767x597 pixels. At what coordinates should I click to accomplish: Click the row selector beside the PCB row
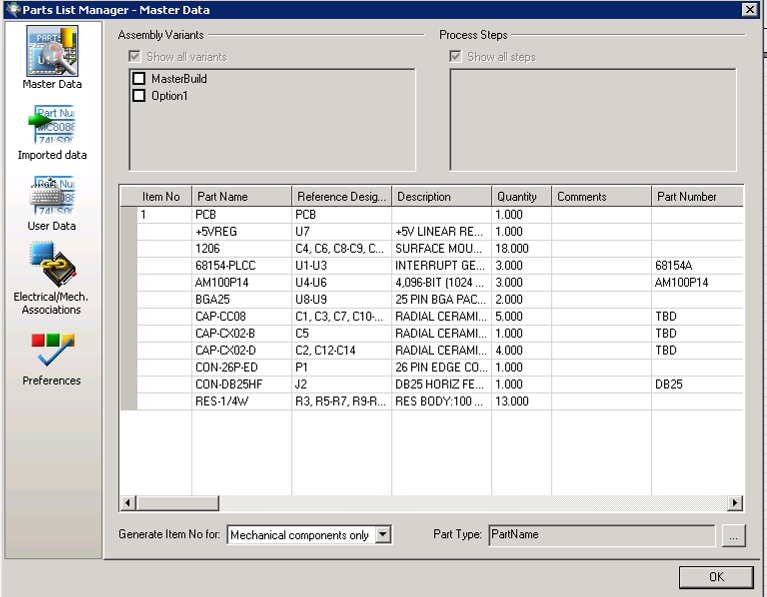(129, 214)
